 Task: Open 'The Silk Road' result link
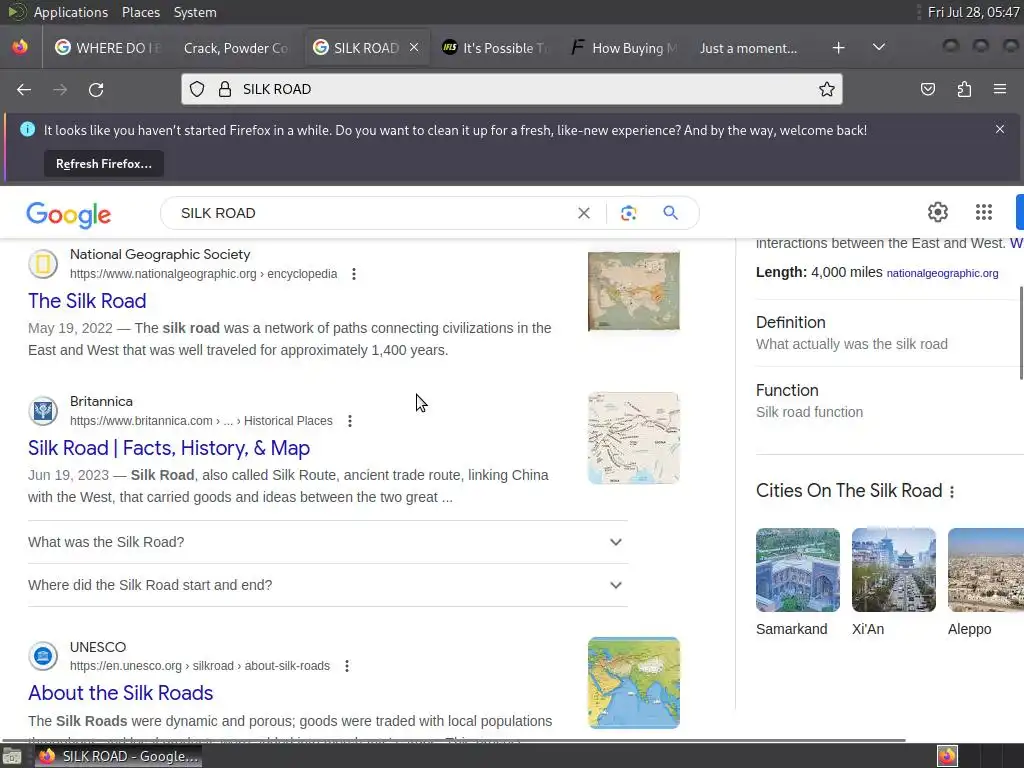pos(87,301)
